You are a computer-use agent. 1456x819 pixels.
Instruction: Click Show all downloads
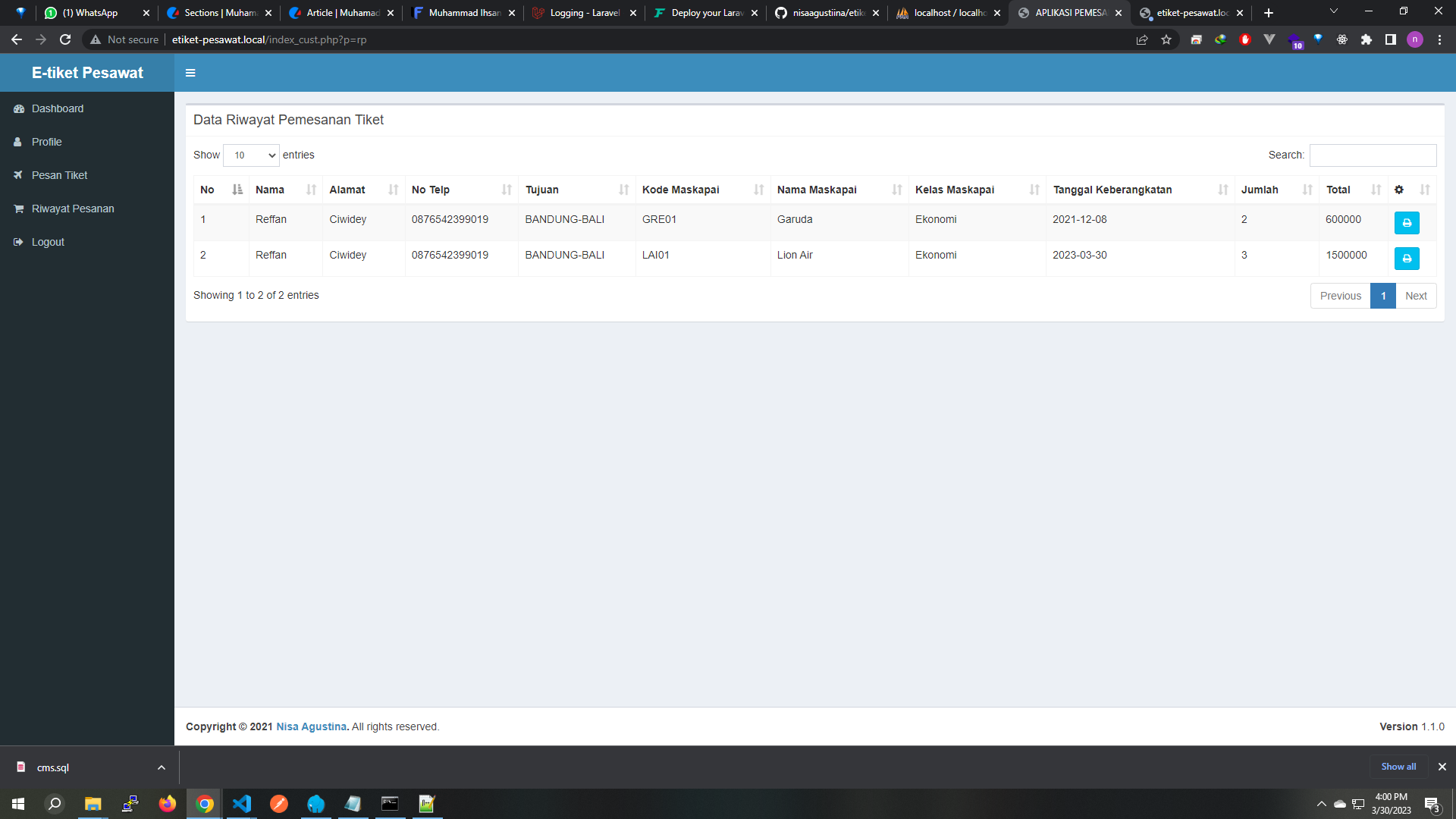tap(1398, 767)
